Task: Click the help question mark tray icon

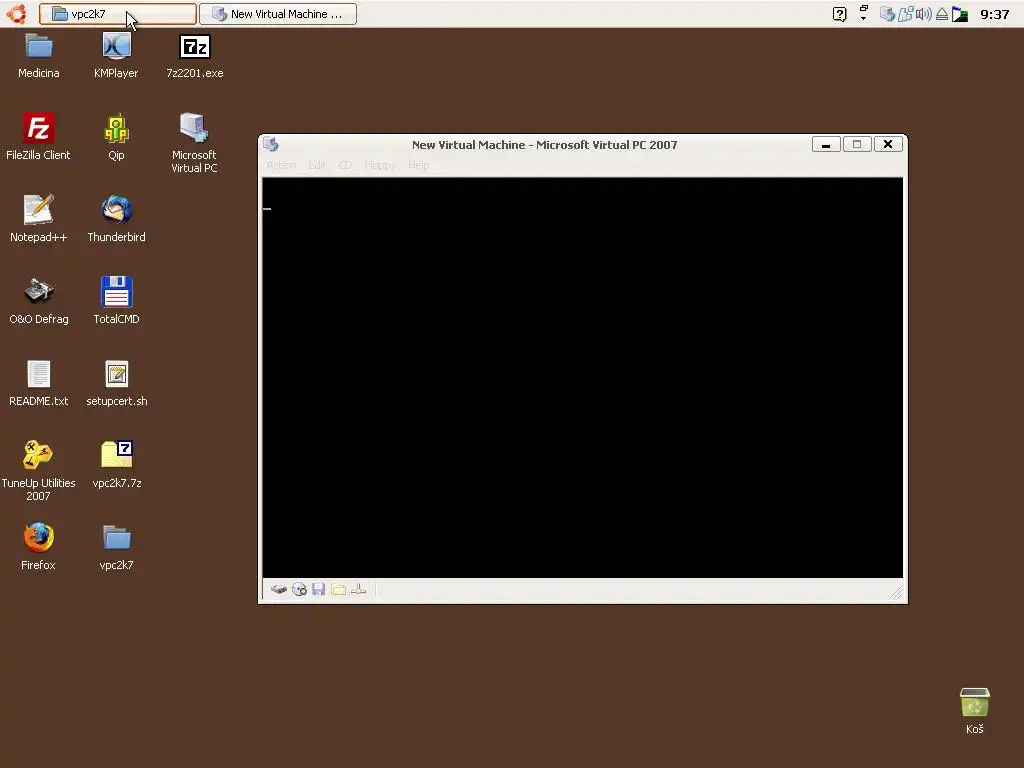Action: (840, 14)
